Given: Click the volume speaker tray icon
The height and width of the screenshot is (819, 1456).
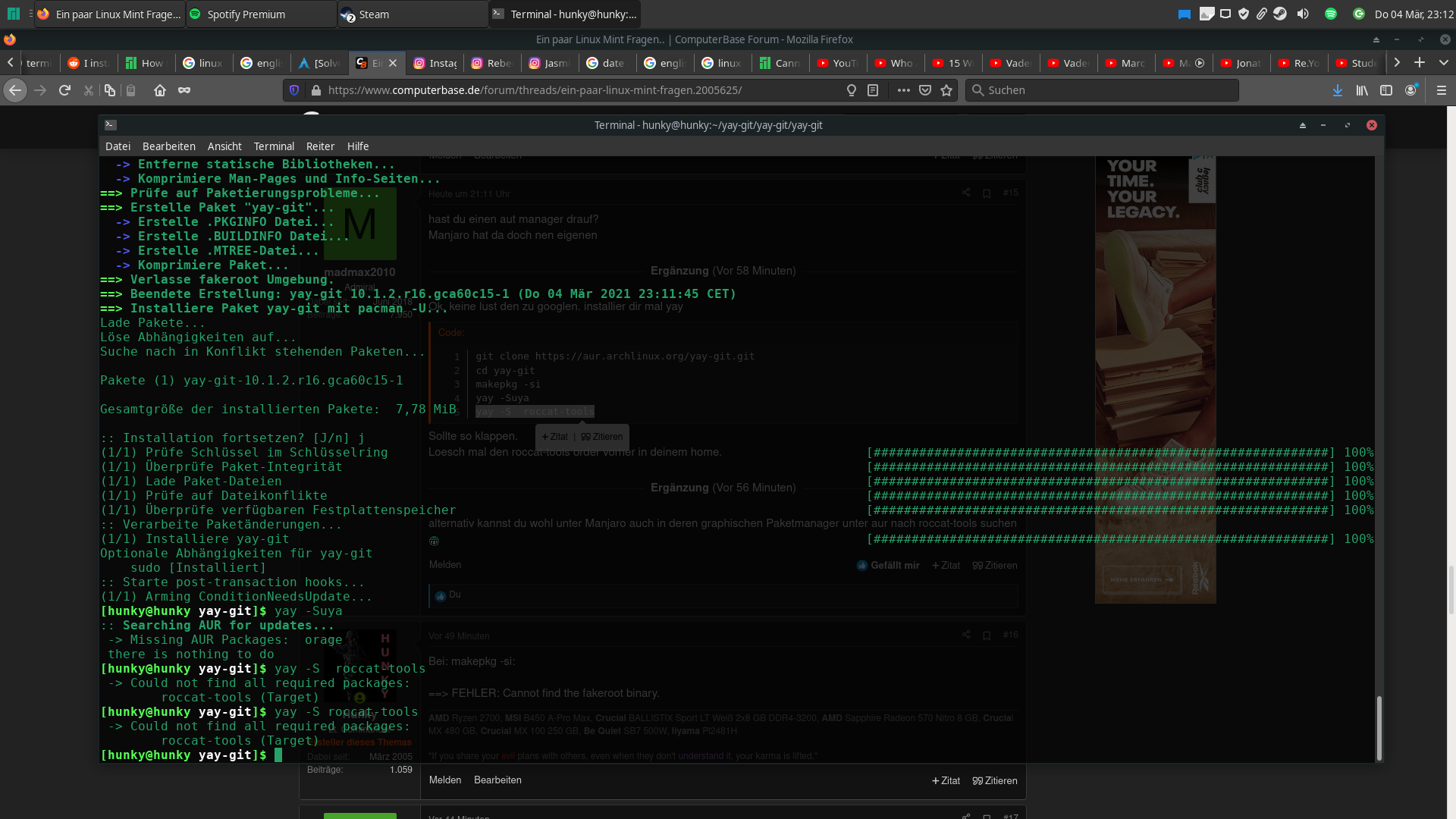Looking at the screenshot, I should 1303,14.
